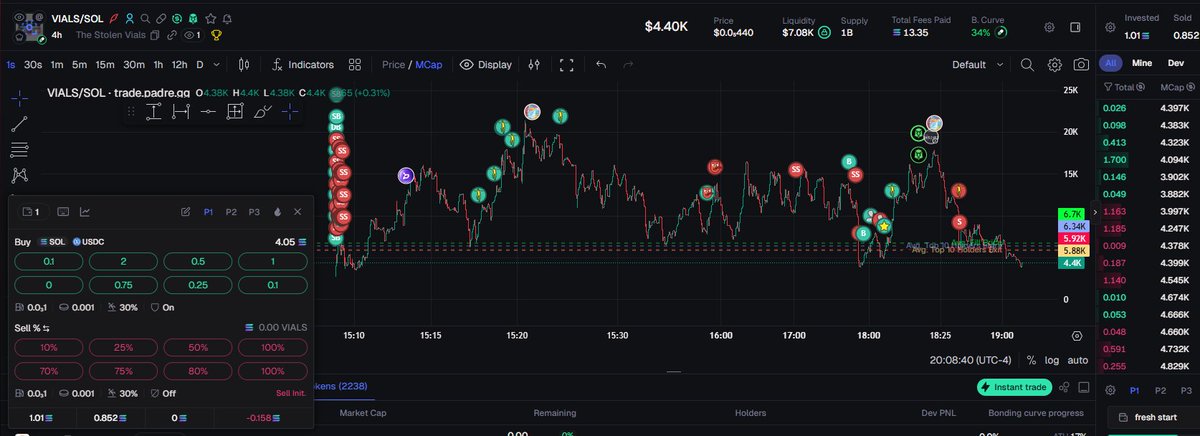Viewport: 1200px width, 436px height.
Task: Click the liquidity lock icon
Action: (x=825, y=32)
